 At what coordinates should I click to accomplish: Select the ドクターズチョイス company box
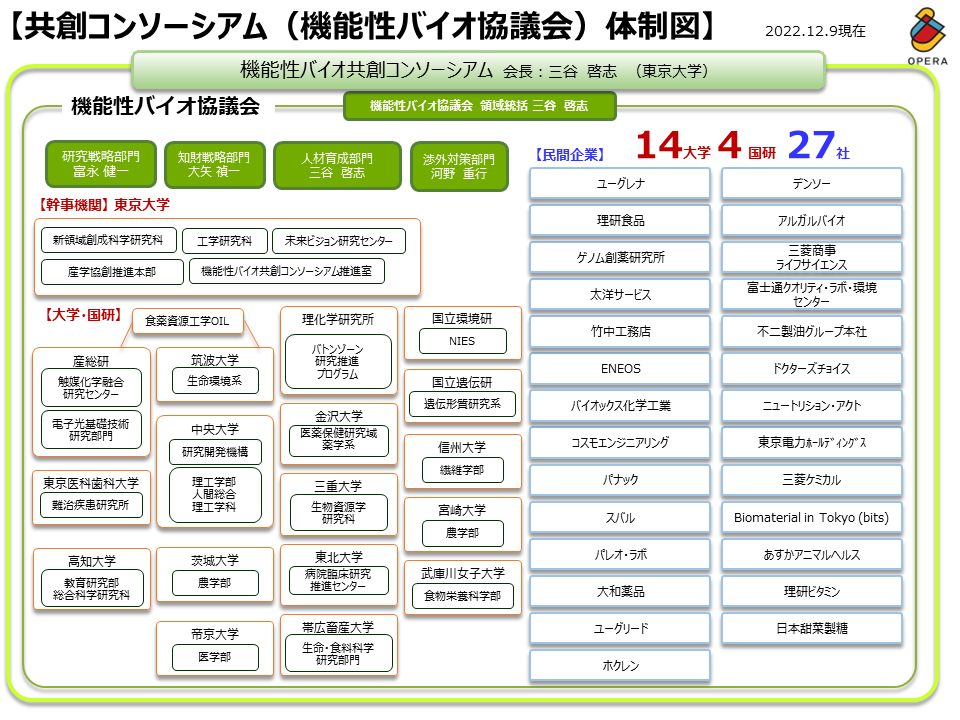coord(812,369)
